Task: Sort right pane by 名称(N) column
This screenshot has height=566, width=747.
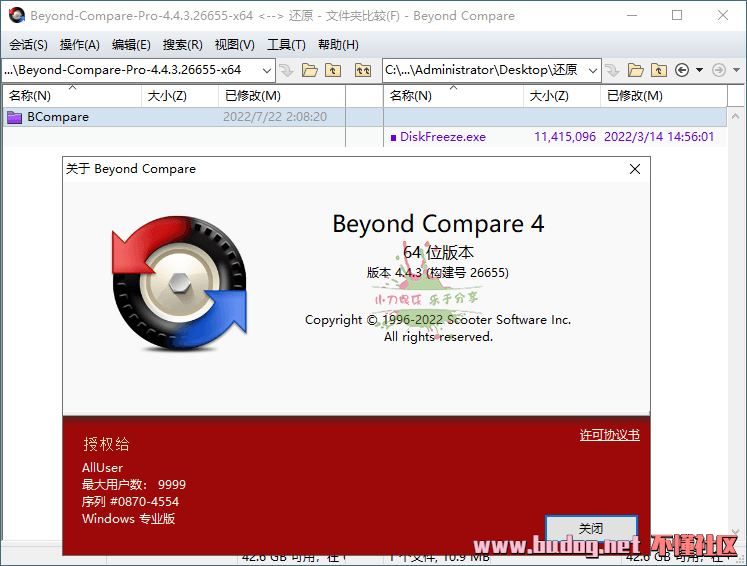Action: [454, 96]
